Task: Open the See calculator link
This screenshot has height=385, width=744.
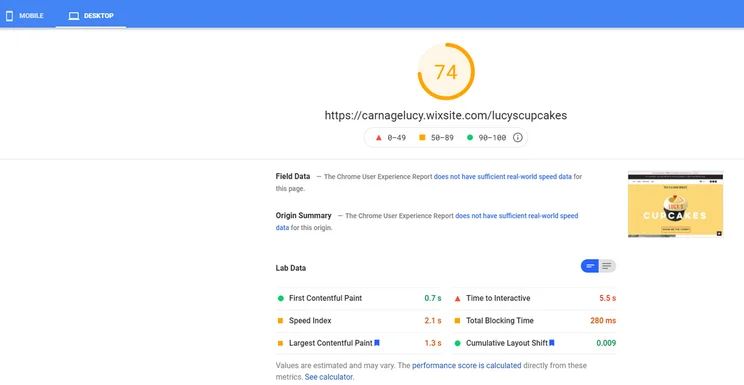Action: click(x=329, y=377)
